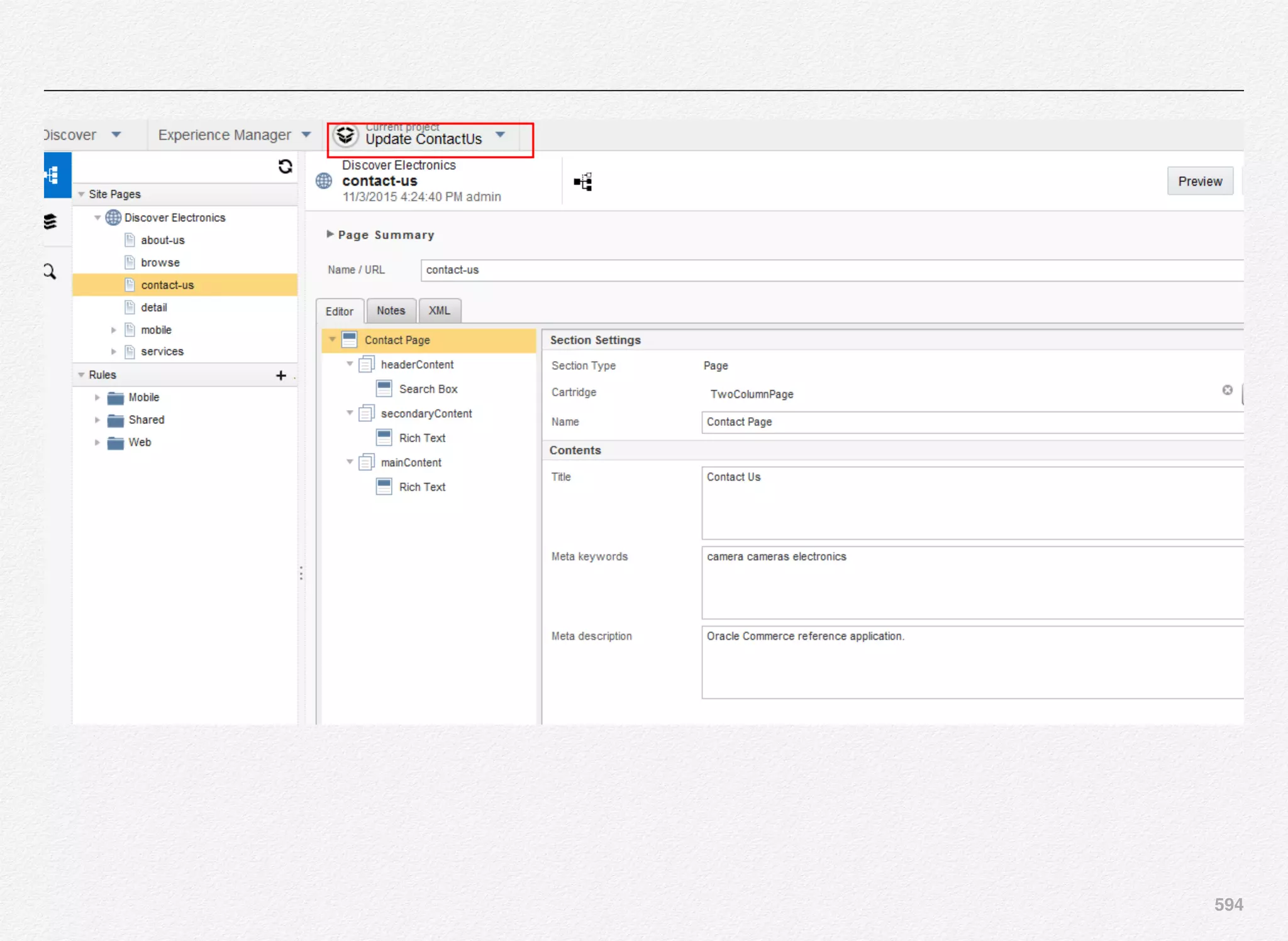Select Search Box cartridge in editor tree
The width and height of the screenshot is (1288, 941).
click(428, 389)
